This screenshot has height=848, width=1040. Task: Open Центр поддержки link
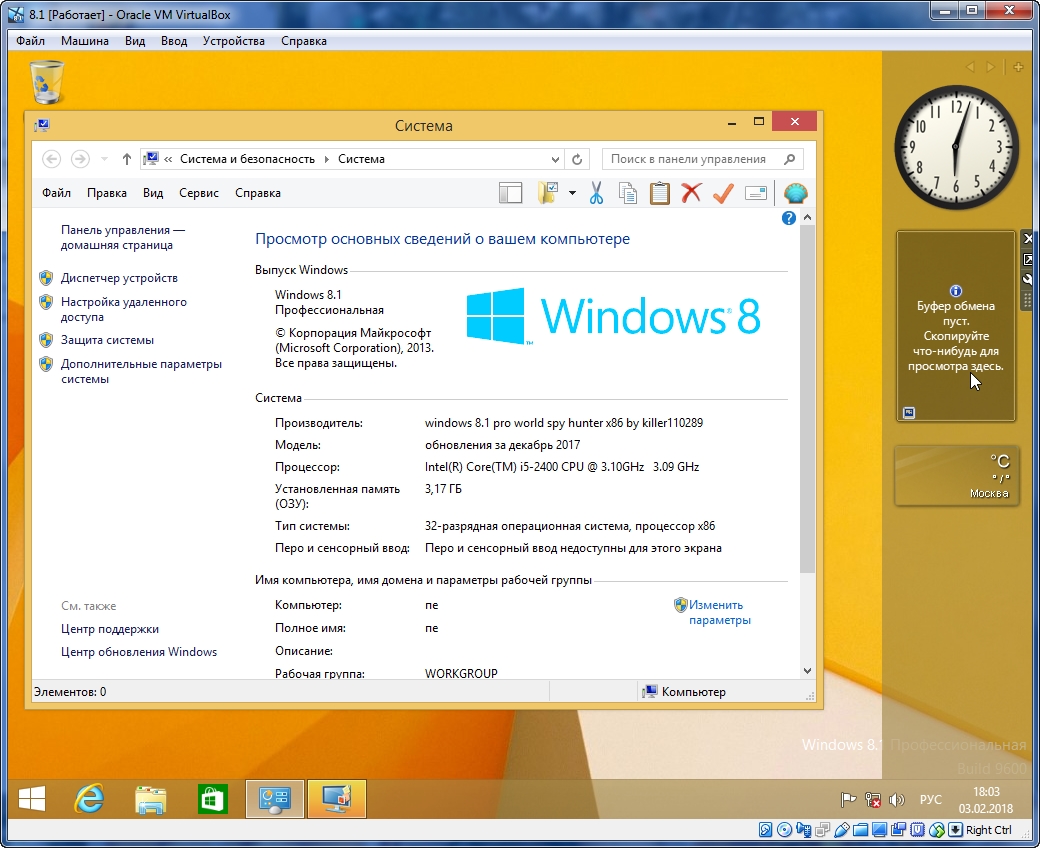[109, 629]
